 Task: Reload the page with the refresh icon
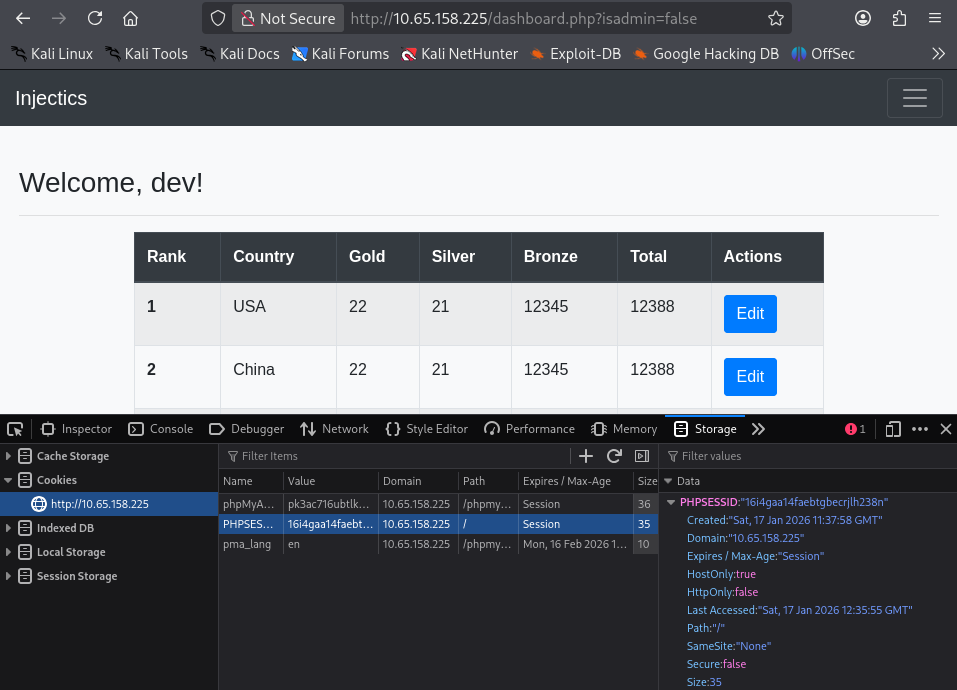click(x=95, y=18)
